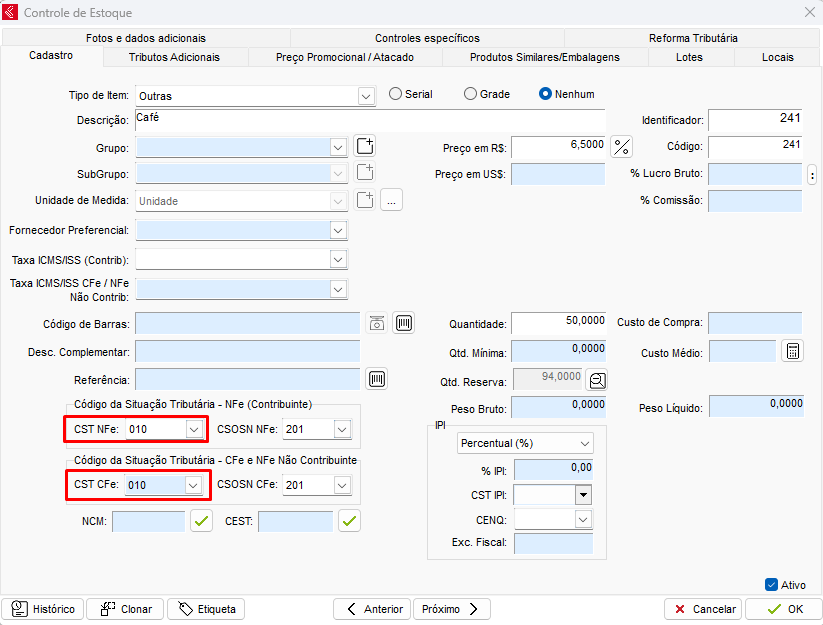Click the Descrição text field
Image resolution: width=823 pixels, height=625 pixels.
point(370,120)
